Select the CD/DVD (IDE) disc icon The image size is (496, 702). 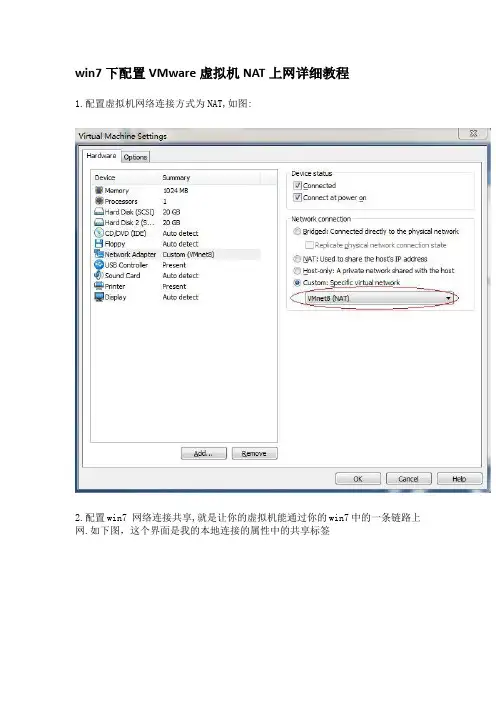click(x=99, y=233)
